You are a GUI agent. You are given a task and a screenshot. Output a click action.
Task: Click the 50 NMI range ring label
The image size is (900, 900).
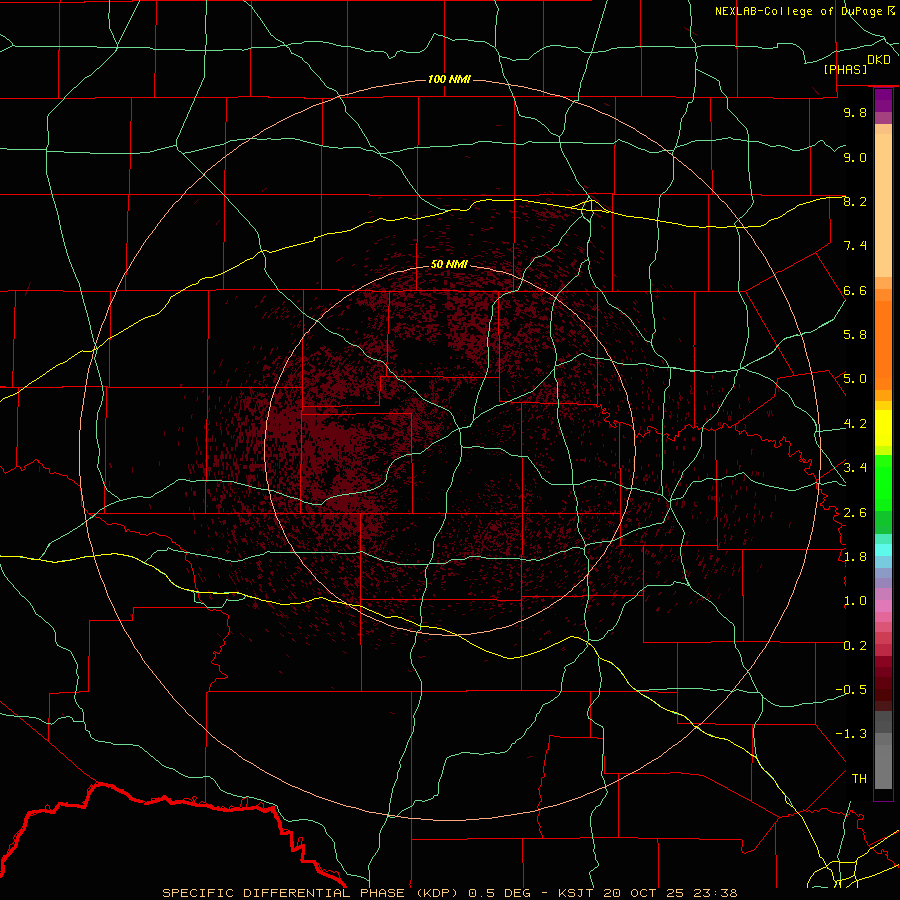(x=449, y=264)
